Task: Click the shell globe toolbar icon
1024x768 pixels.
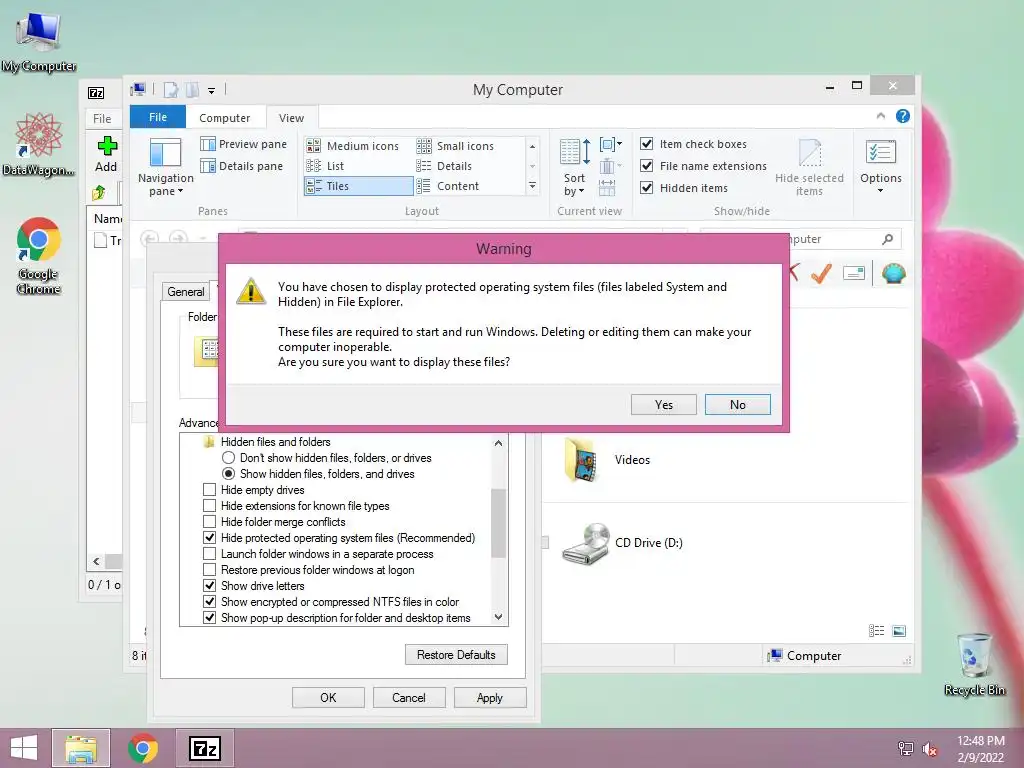Action: (893, 273)
